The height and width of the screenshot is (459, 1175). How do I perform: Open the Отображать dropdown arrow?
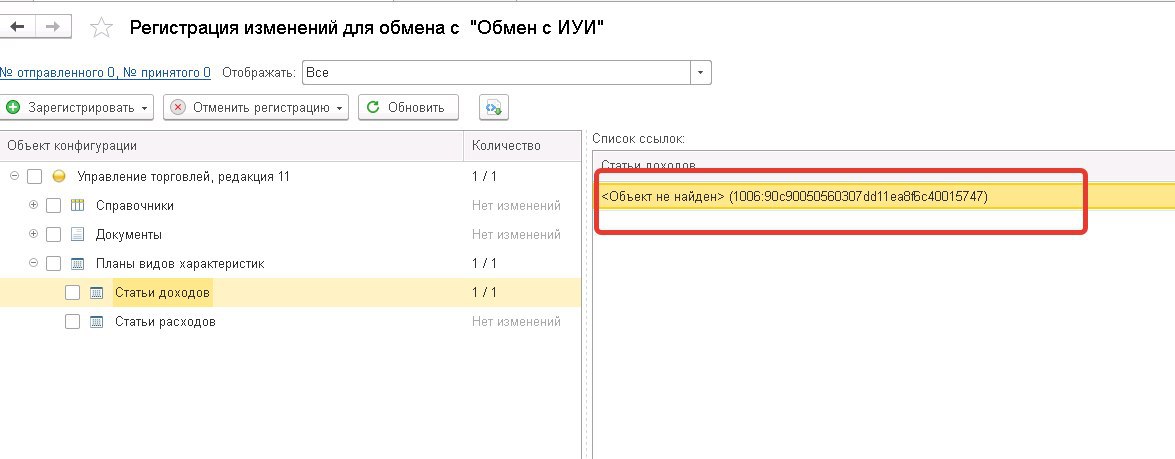coord(701,73)
